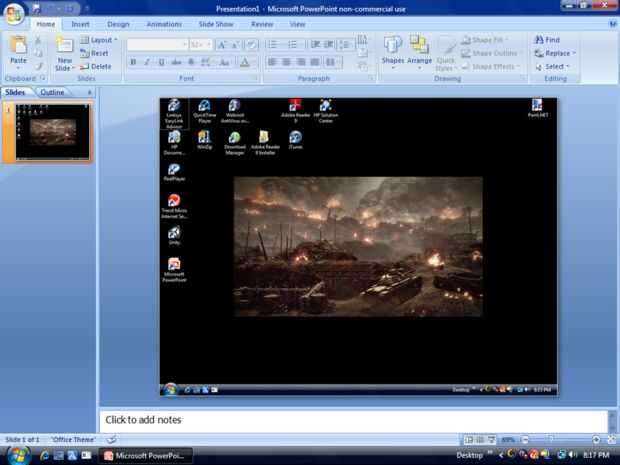Click the Cut scissors icon

(x=38, y=40)
